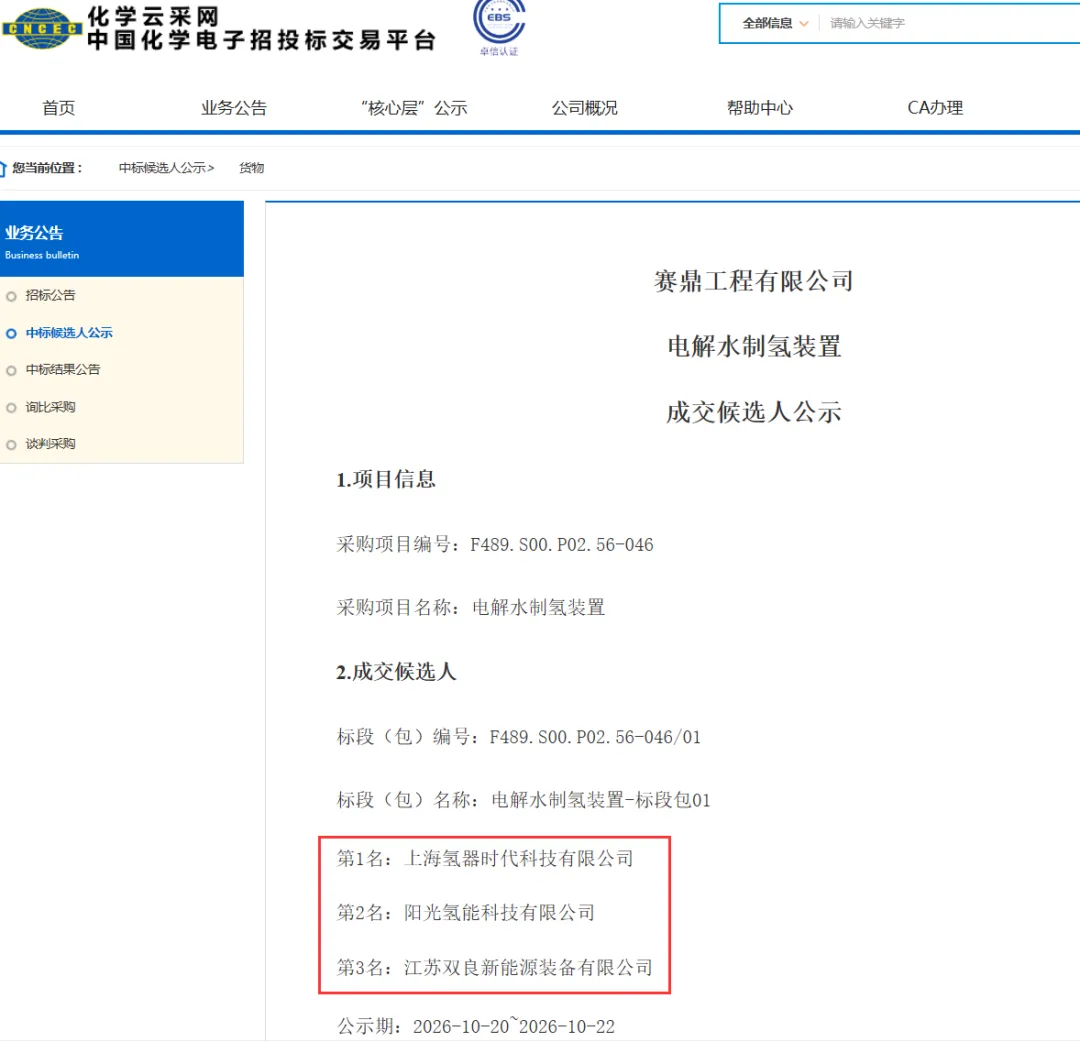Select 谈判采购 in the sidebar
Viewport: 1080px width, 1042px height.
50,444
